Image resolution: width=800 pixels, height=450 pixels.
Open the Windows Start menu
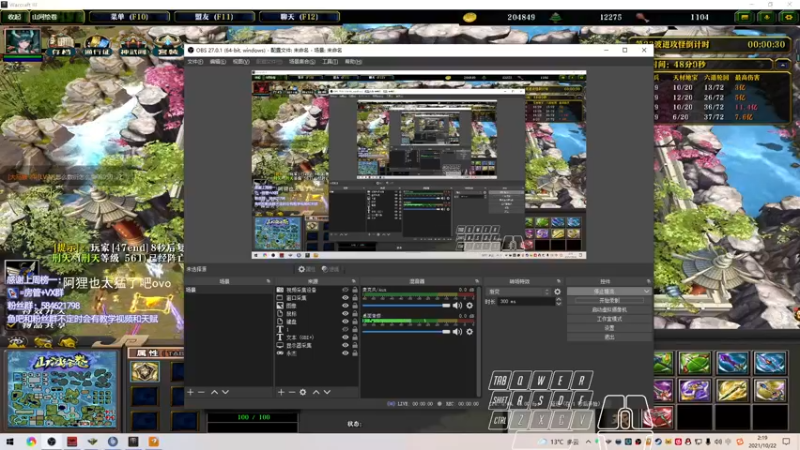10,442
